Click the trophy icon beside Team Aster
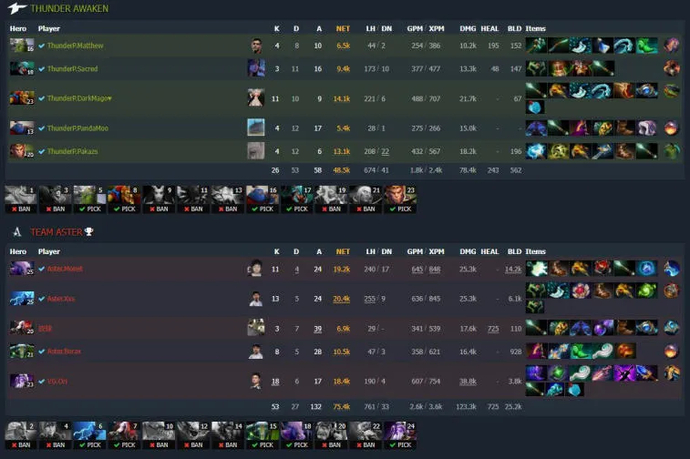The width and height of the screenshot is (690, 459). (x=89, y=231)
